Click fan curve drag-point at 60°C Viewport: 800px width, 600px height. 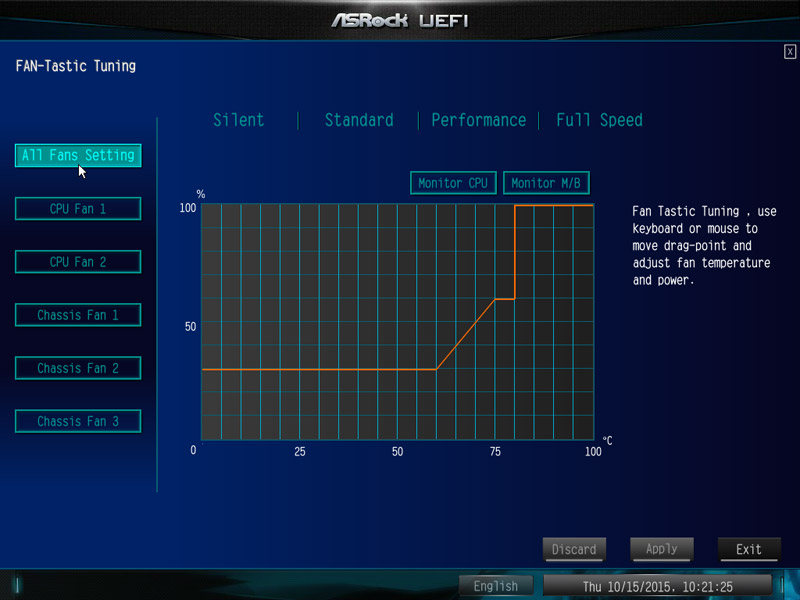(437, 369)
